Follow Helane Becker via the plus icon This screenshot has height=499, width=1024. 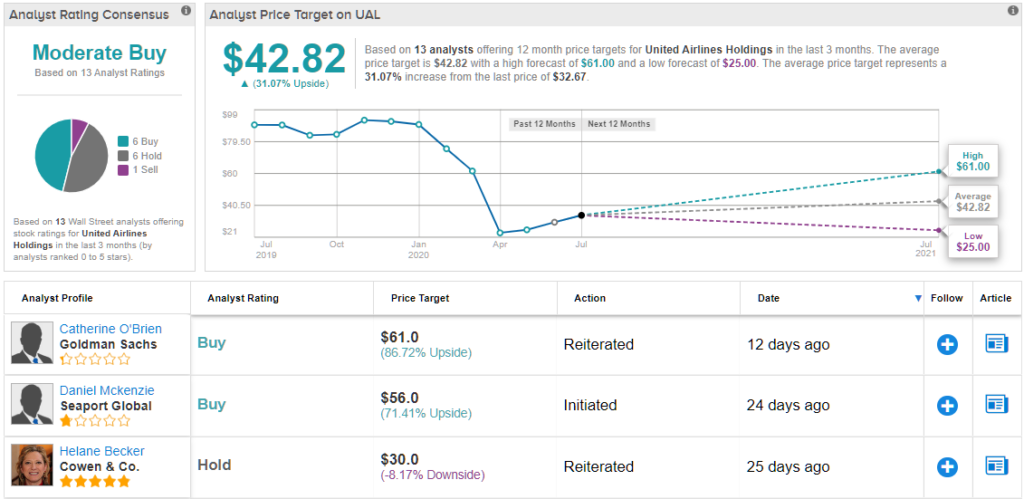click(947, 467)
